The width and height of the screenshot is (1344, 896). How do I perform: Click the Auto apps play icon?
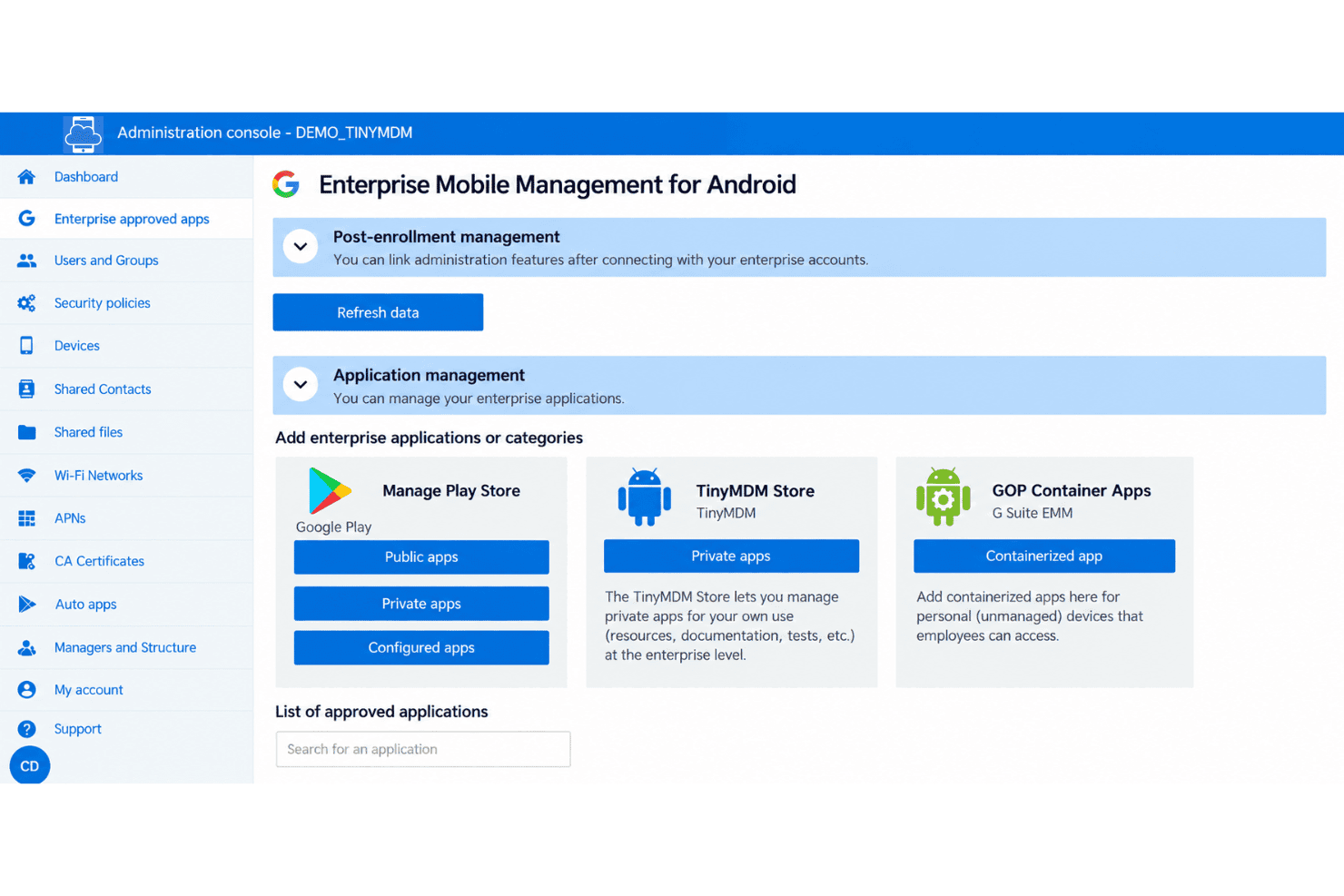pyautogui.click(x=26, y=605)
